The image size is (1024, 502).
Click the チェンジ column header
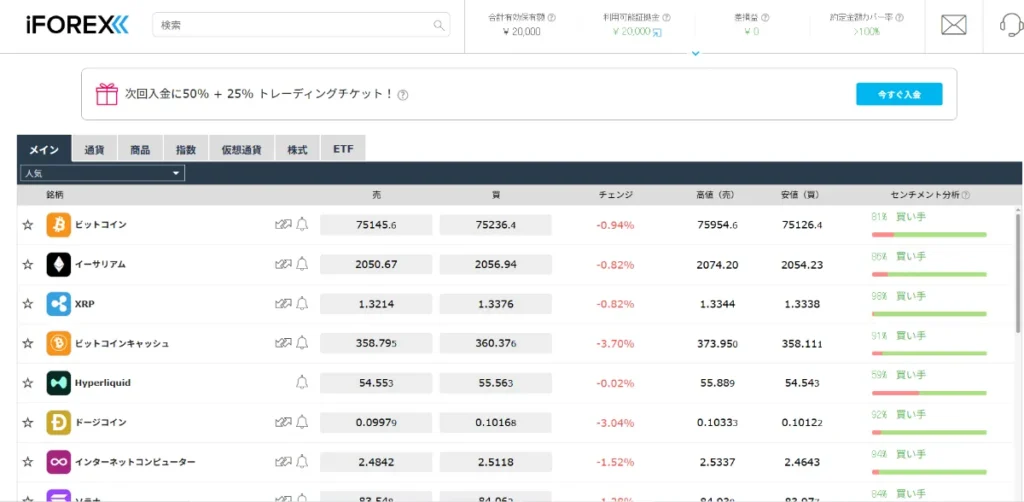coord(615,195)
